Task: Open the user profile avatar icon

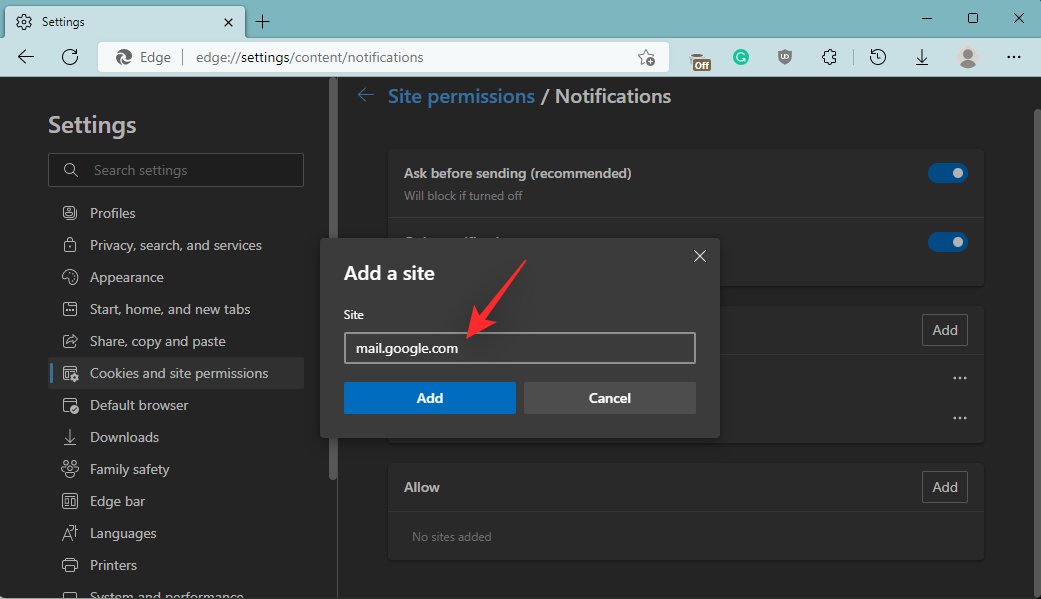Action: coord(967,58)
